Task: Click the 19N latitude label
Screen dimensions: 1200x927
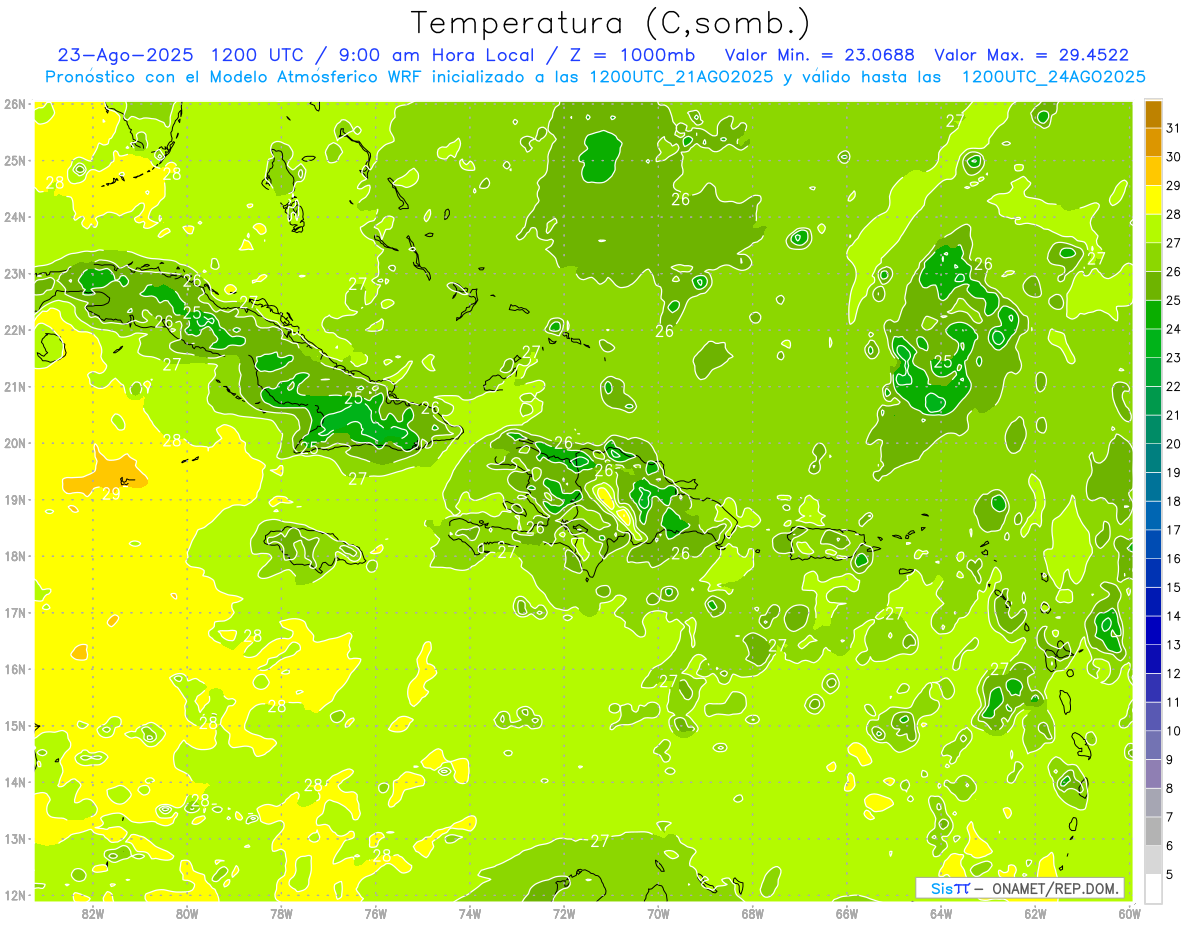Action: 14,500
